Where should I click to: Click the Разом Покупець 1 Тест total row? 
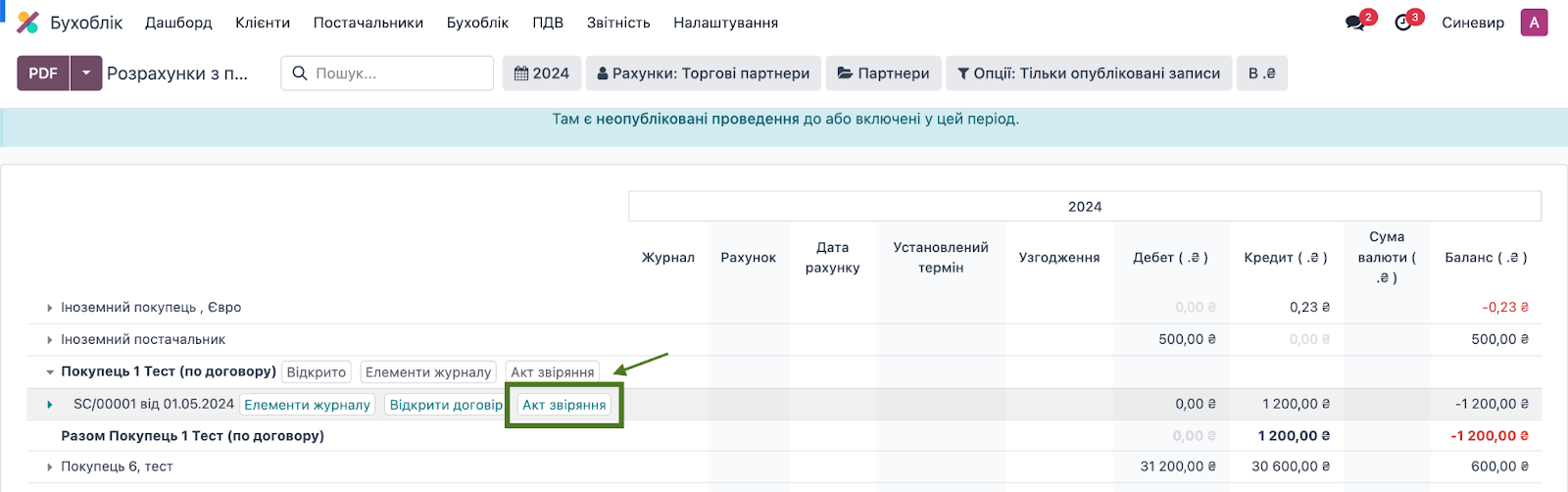point(784,436)
